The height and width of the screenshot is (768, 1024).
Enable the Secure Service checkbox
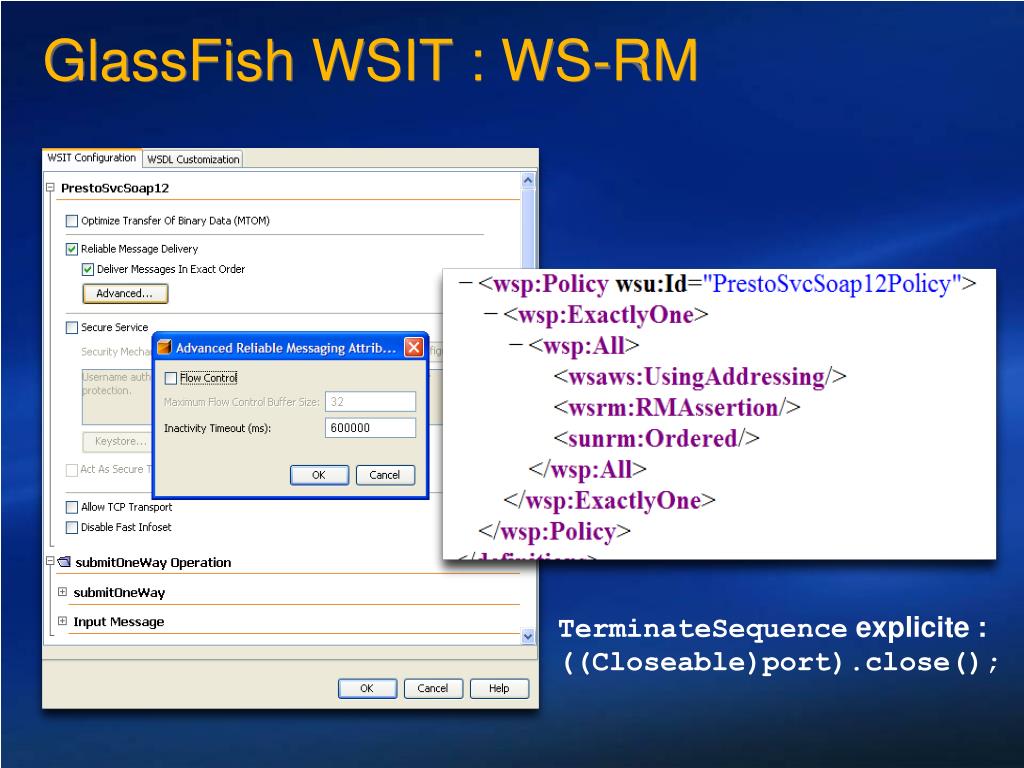coord(72,327)
